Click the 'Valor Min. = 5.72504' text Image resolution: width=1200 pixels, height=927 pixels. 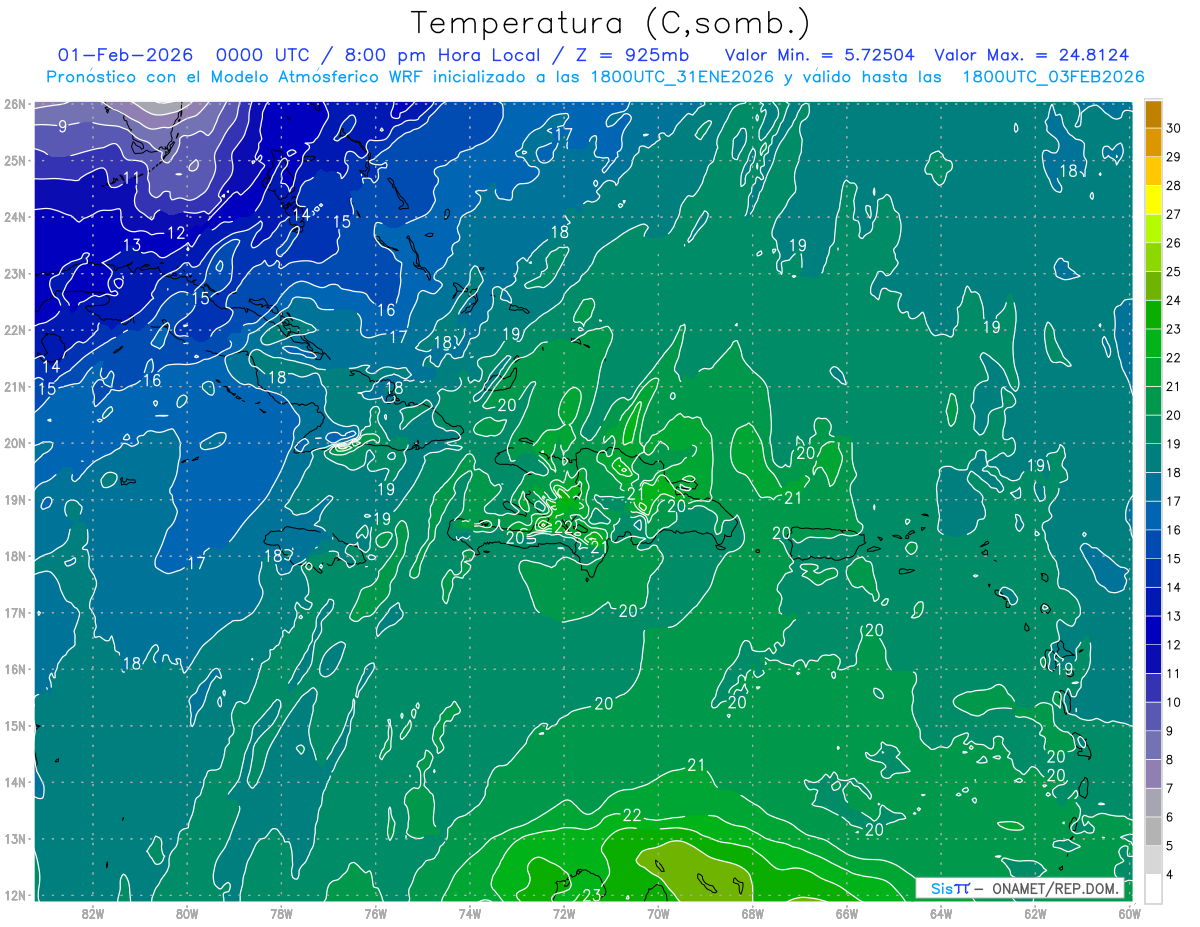coord(819,55)
